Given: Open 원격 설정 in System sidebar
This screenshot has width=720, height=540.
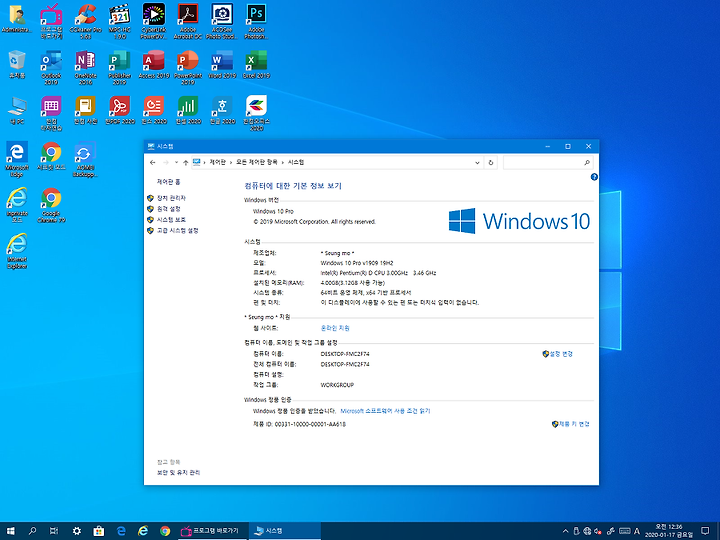Looking at the screenshot, I should (x=169, y=209).
